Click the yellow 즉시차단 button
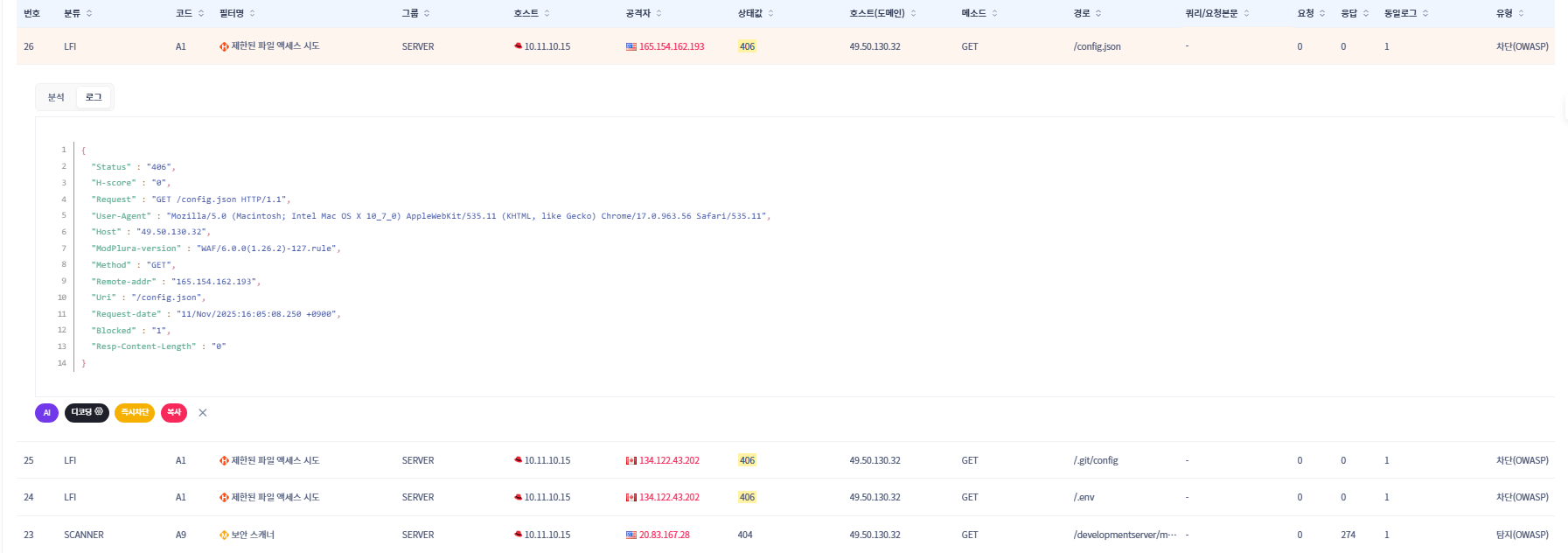 click(135, 412)
